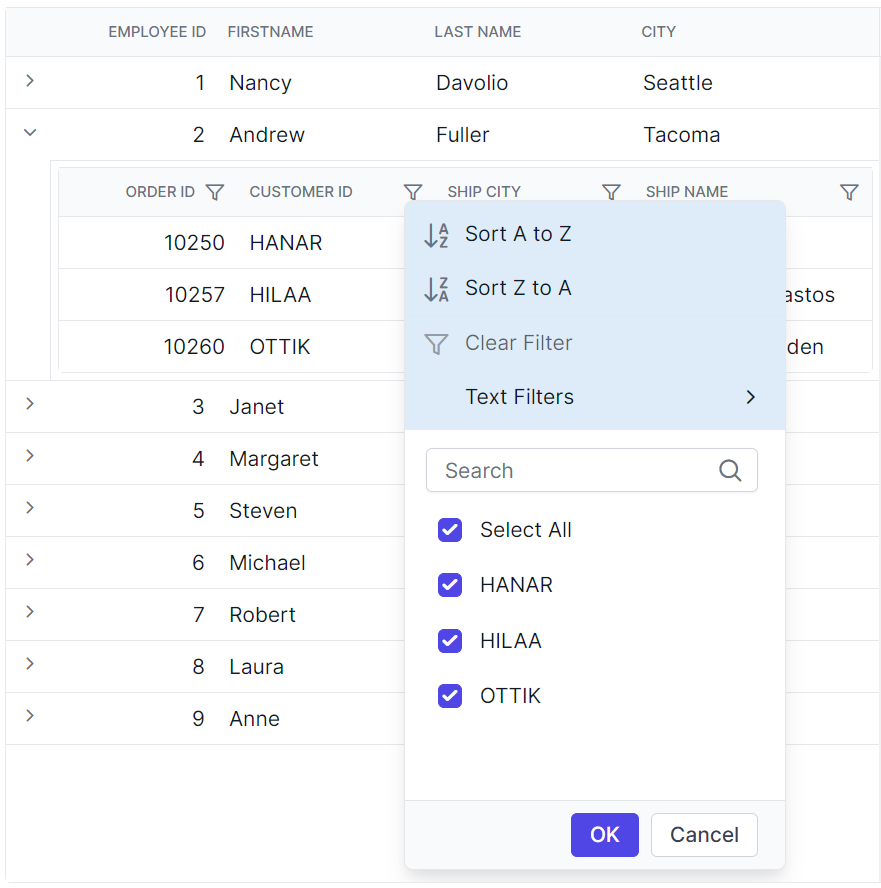
Task: Collapse the Andrew Fuller row
Action: click(30, 133)
